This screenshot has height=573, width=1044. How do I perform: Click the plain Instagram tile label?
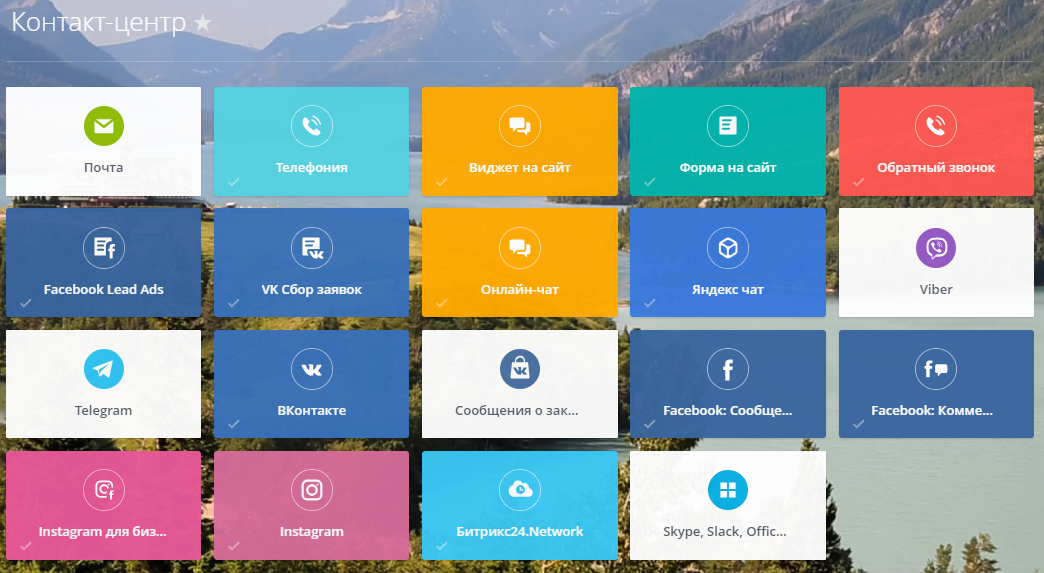click(x=312, y=532)
